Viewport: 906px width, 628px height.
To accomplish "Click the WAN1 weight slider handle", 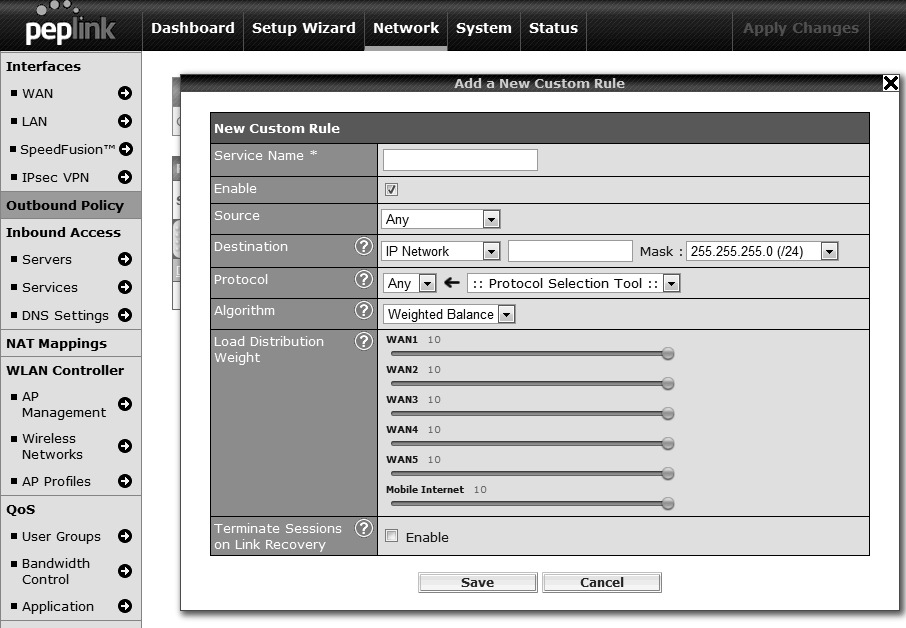I will click(667, 354).
